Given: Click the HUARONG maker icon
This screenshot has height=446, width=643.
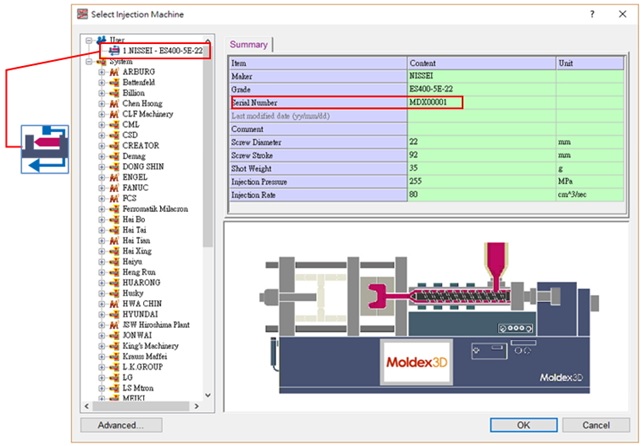Looking at the screenshot, I should (114, 283).
